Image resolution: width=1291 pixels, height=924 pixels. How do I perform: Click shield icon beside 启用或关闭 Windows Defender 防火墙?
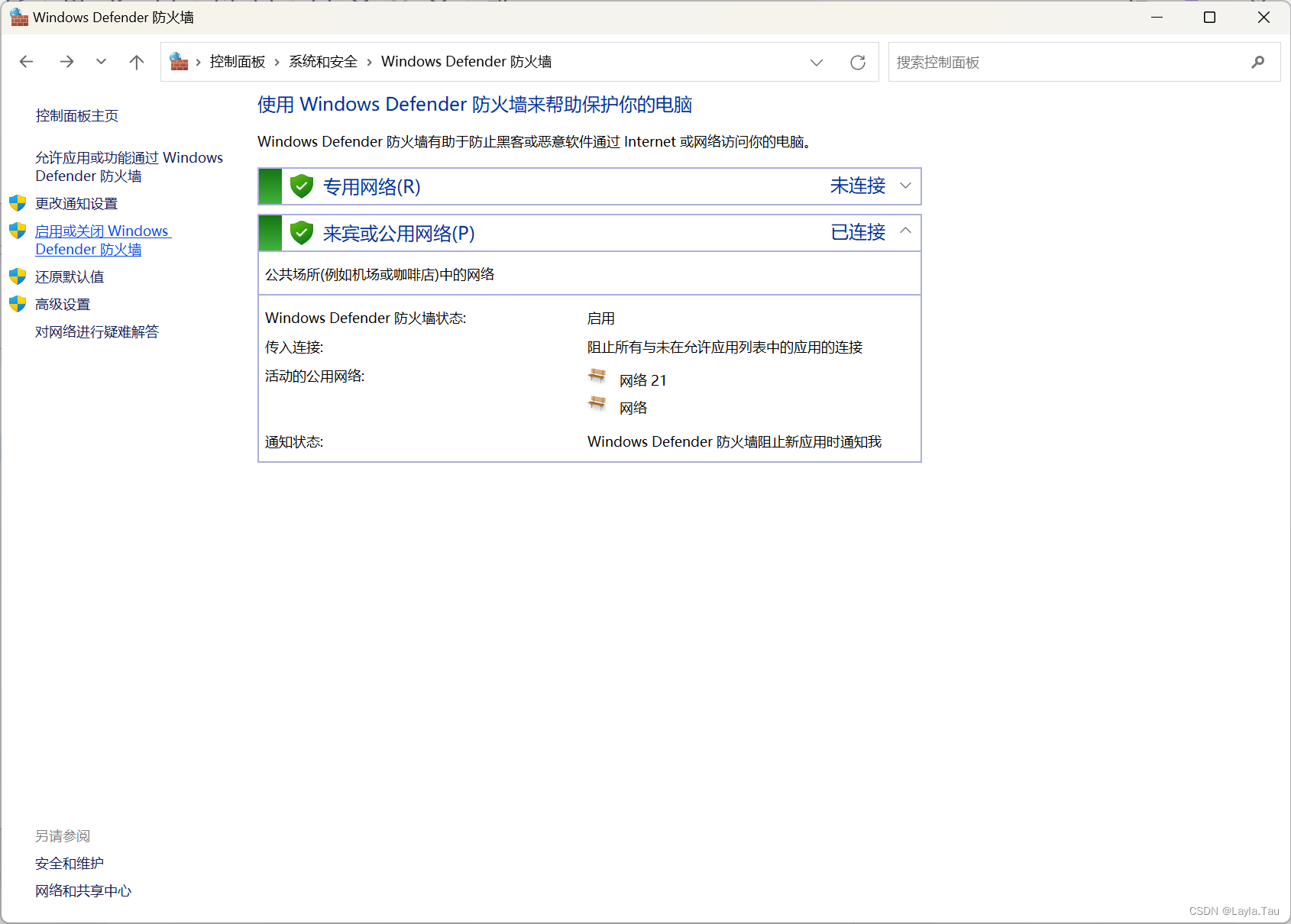click(18, 231)
